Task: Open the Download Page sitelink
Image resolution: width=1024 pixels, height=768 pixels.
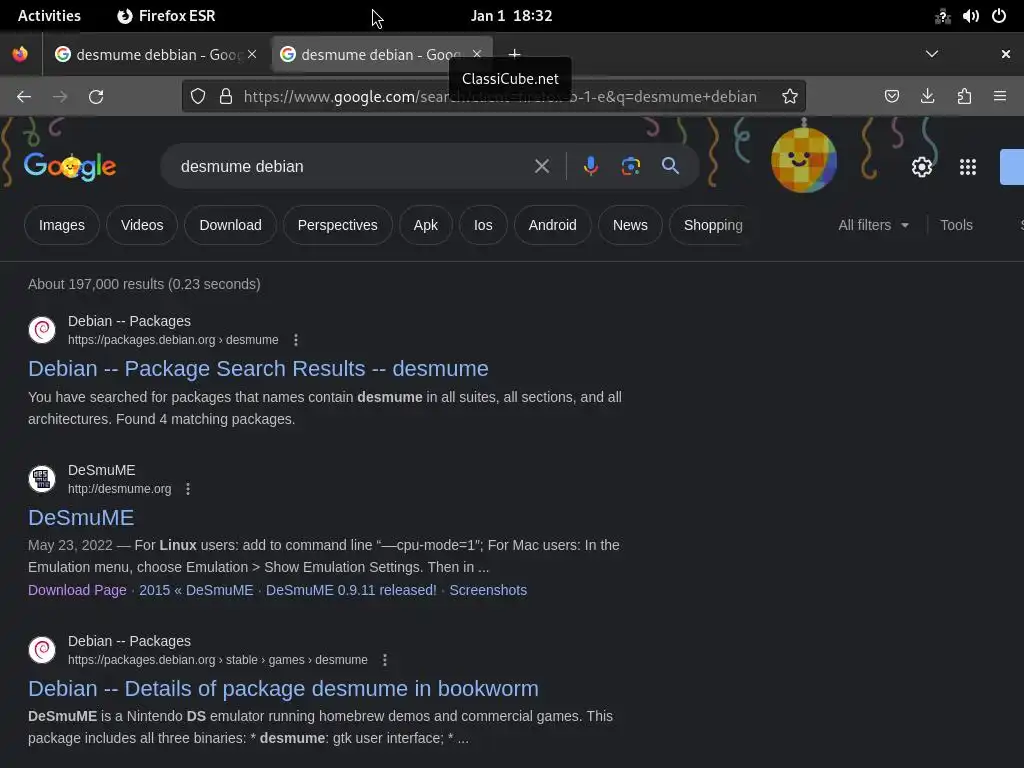Action: [x=77, y=590]
